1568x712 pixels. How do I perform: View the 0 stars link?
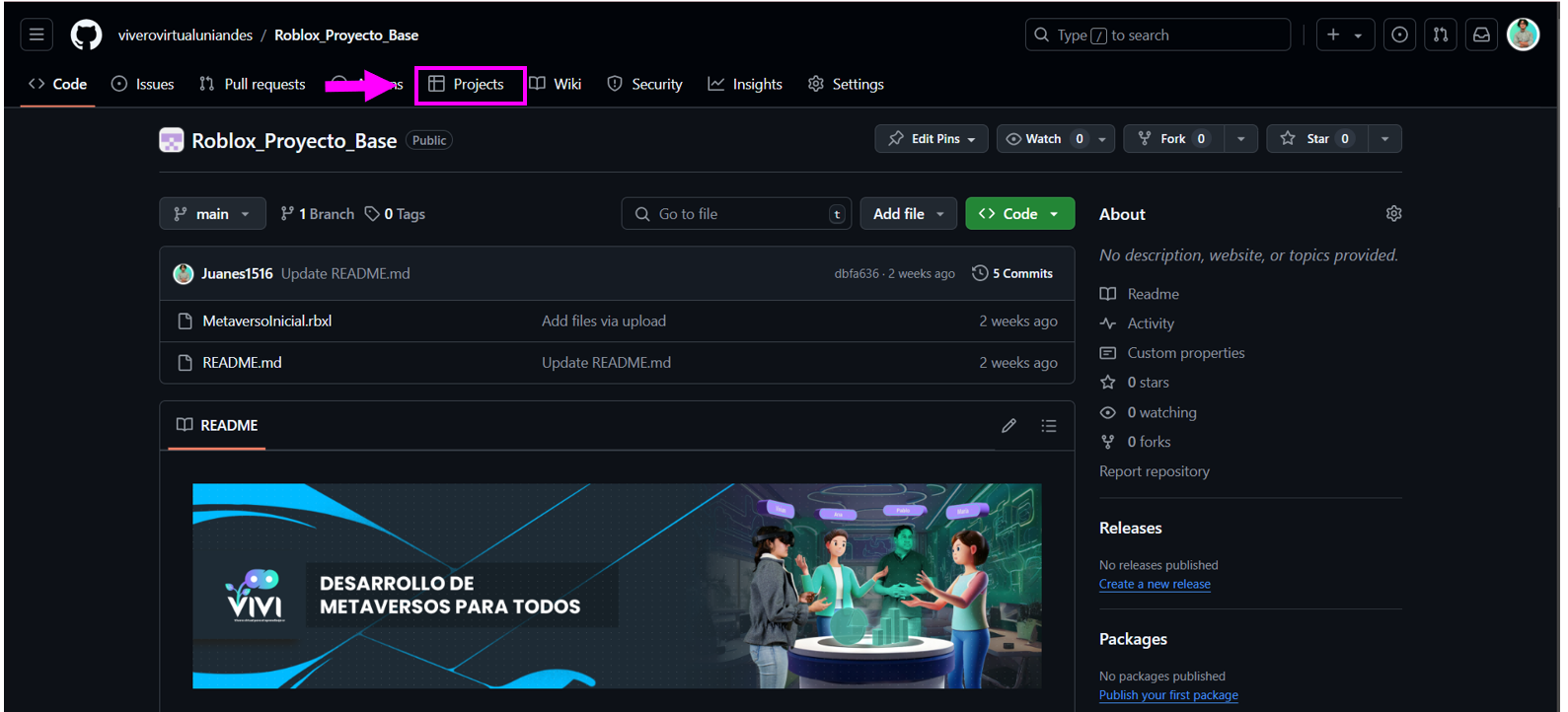coord(1135,383)
